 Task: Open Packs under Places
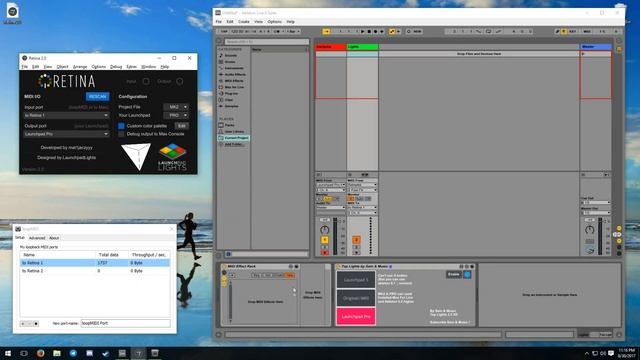229,125
